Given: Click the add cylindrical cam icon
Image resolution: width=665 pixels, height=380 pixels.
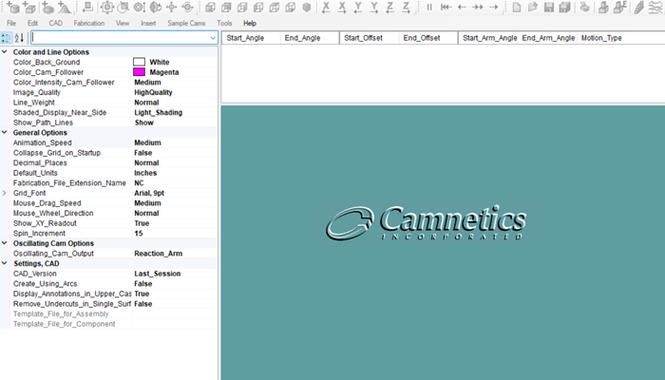Looking at the screenshot, I should coord(13,7).
